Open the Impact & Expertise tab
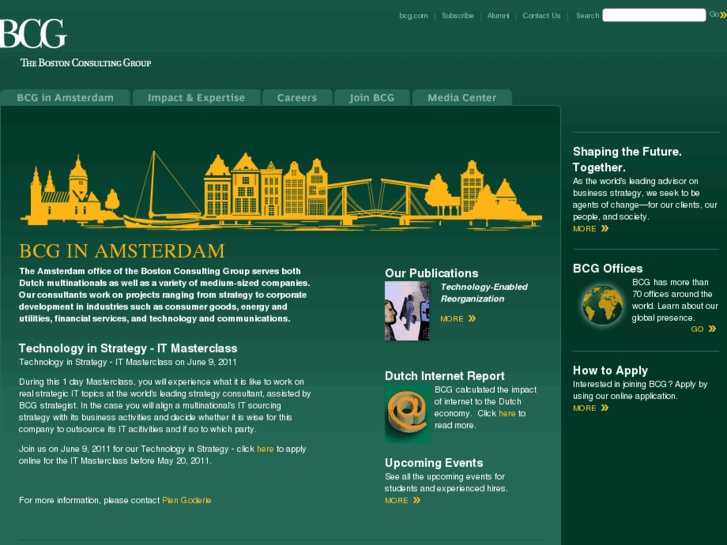 tap(197, 98)
